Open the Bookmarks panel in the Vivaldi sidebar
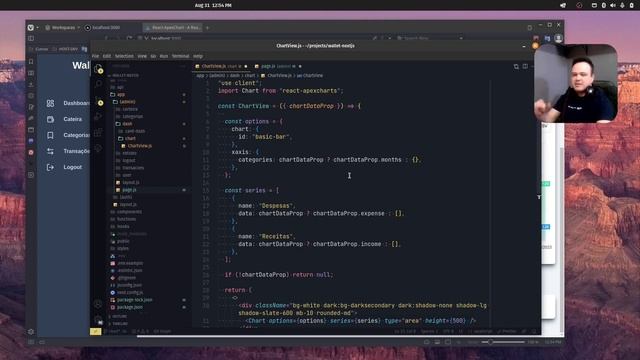The width and height of the screenshot is (640, 360). (x=31, y=61)
